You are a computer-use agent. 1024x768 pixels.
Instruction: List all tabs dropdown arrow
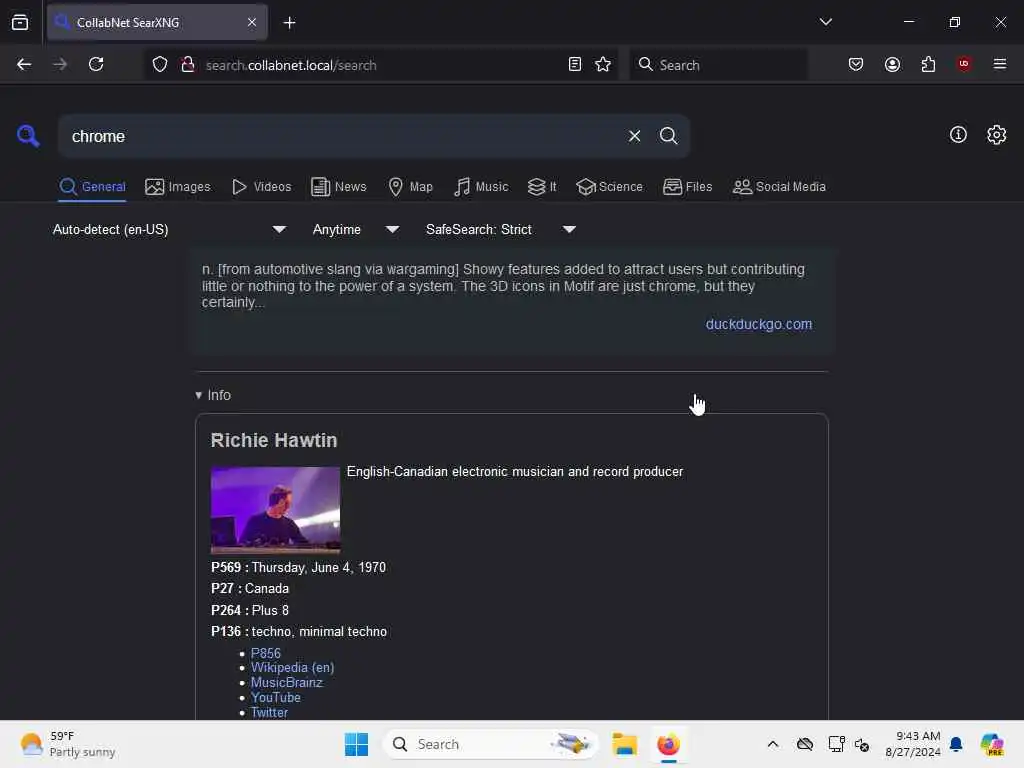point(825,22)
